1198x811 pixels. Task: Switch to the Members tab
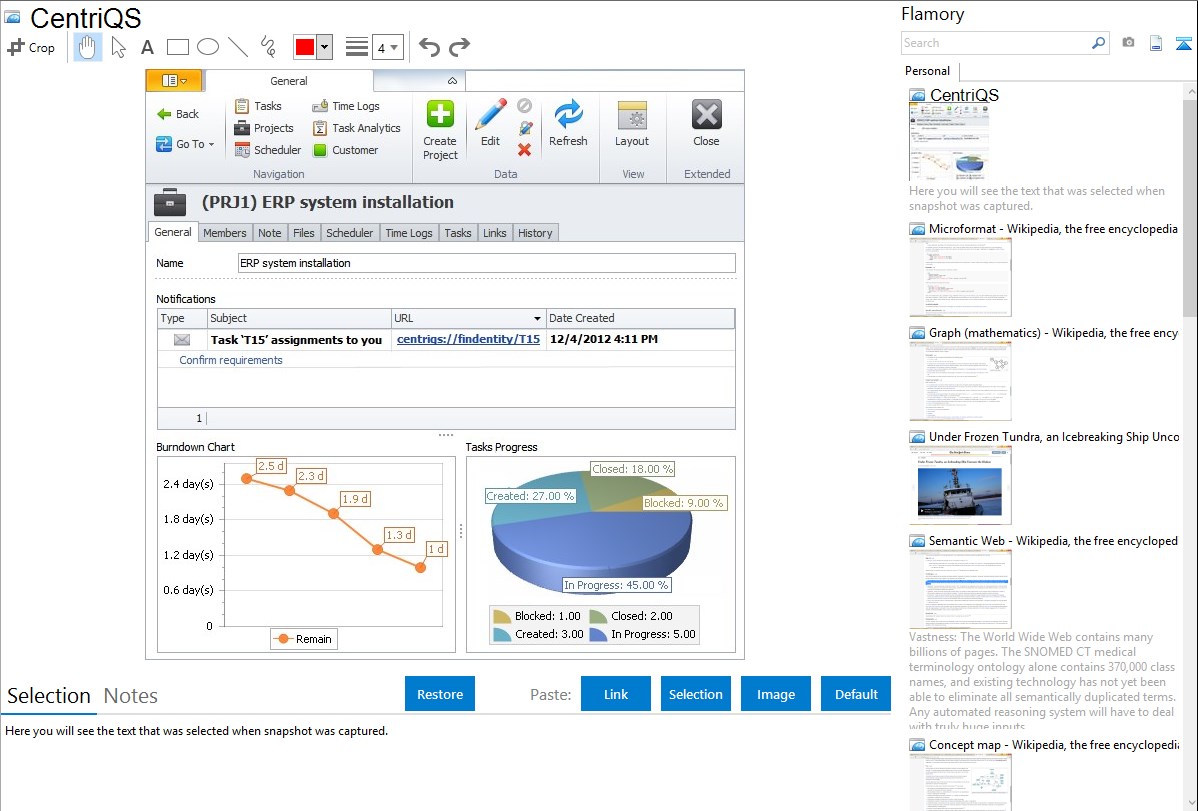click(x=225, y=233)
